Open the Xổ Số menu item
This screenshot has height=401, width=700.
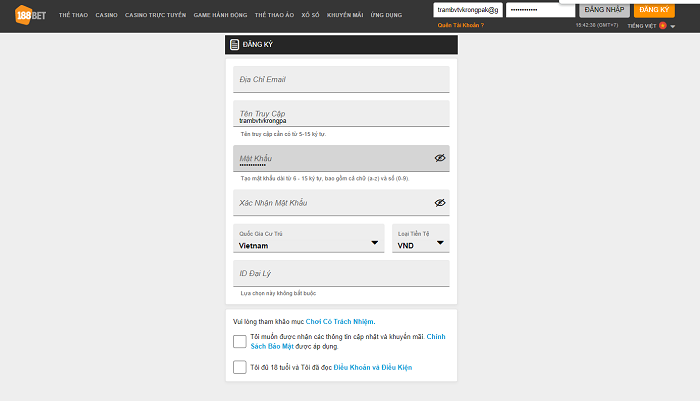click(308, 16)
